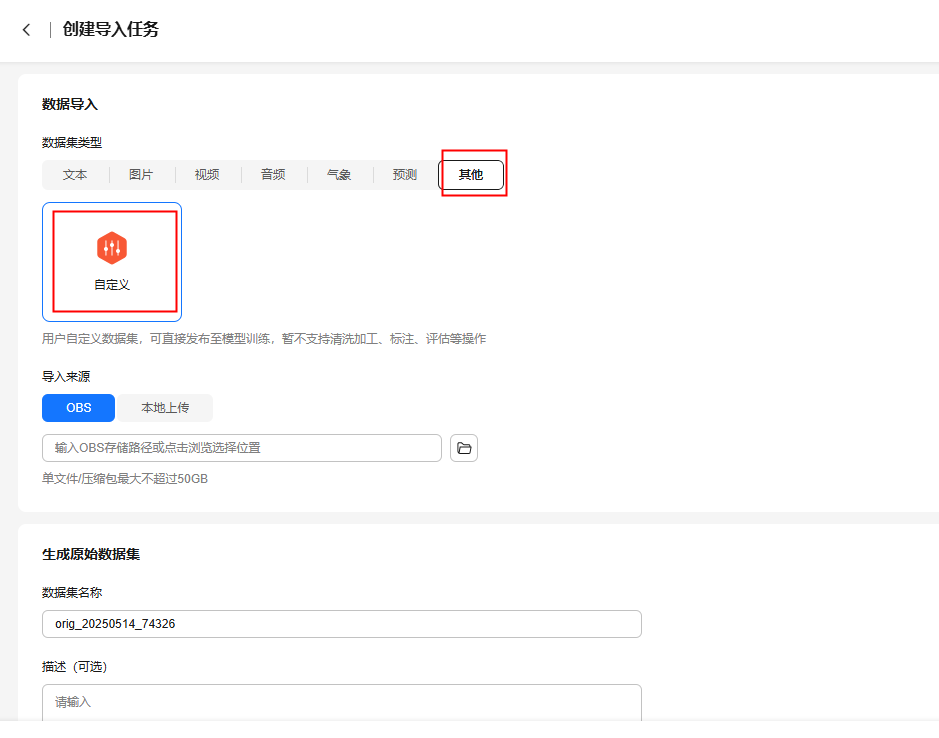Focus the OBS storage path input
Image resolution: width=939 pixels, height=738 pixels.
click(x=242, y=448)
